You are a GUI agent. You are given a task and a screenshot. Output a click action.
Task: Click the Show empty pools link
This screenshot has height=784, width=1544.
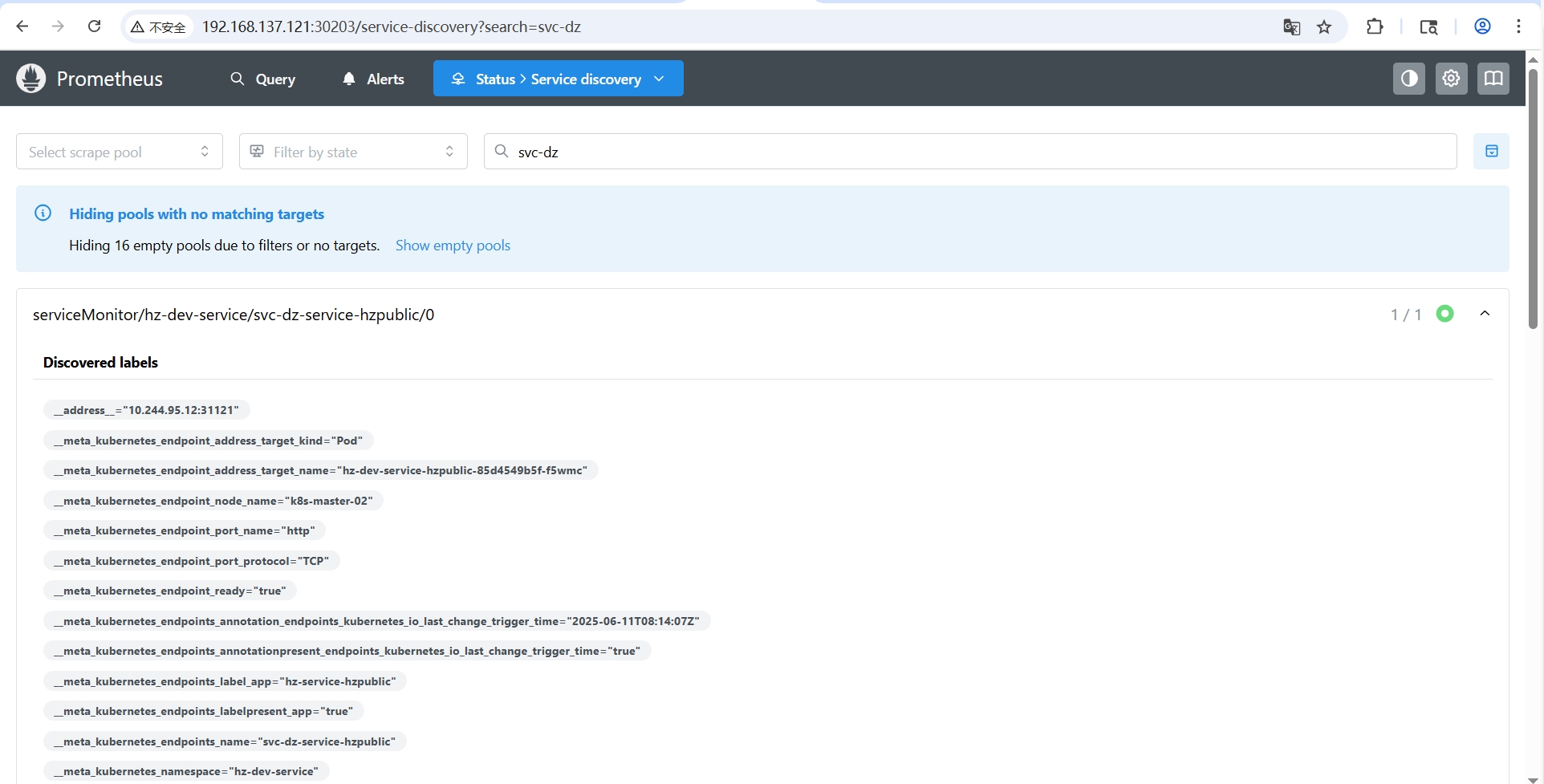point(453,246)
